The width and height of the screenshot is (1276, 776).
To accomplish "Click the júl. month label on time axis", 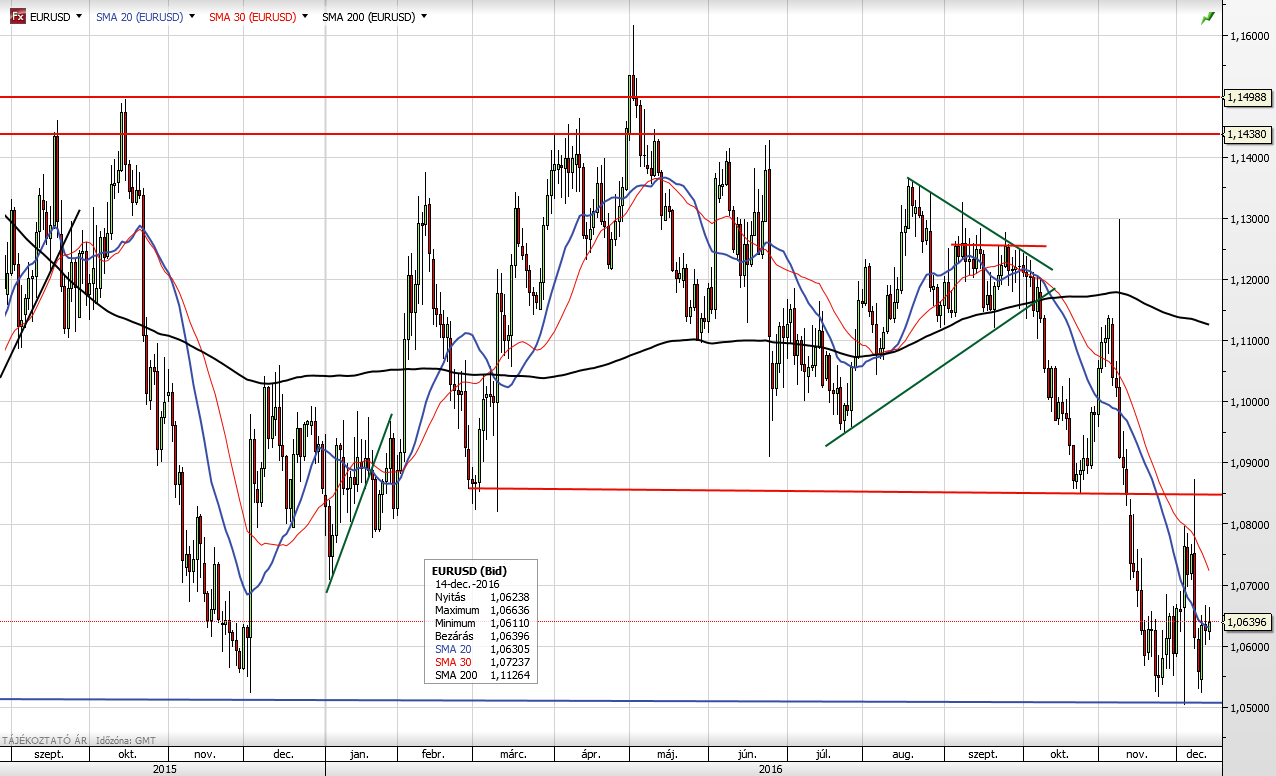I will (x=825, y=755).
